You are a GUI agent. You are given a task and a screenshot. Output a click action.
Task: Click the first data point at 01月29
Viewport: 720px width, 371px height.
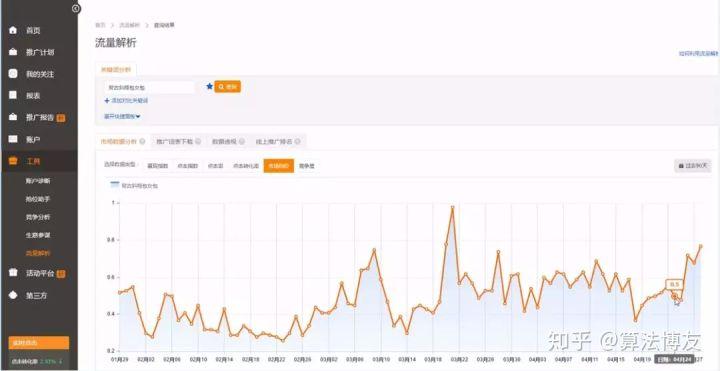point(120,292)
